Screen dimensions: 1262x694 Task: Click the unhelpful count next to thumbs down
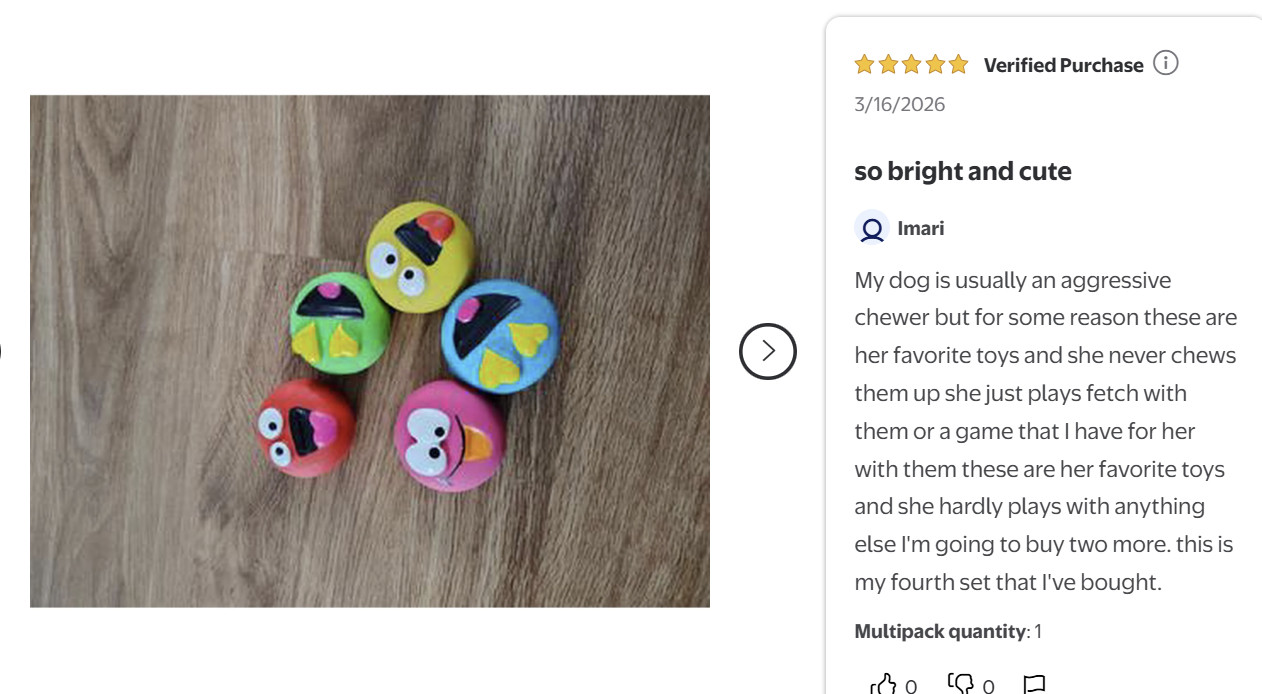[x=988, y=686]
